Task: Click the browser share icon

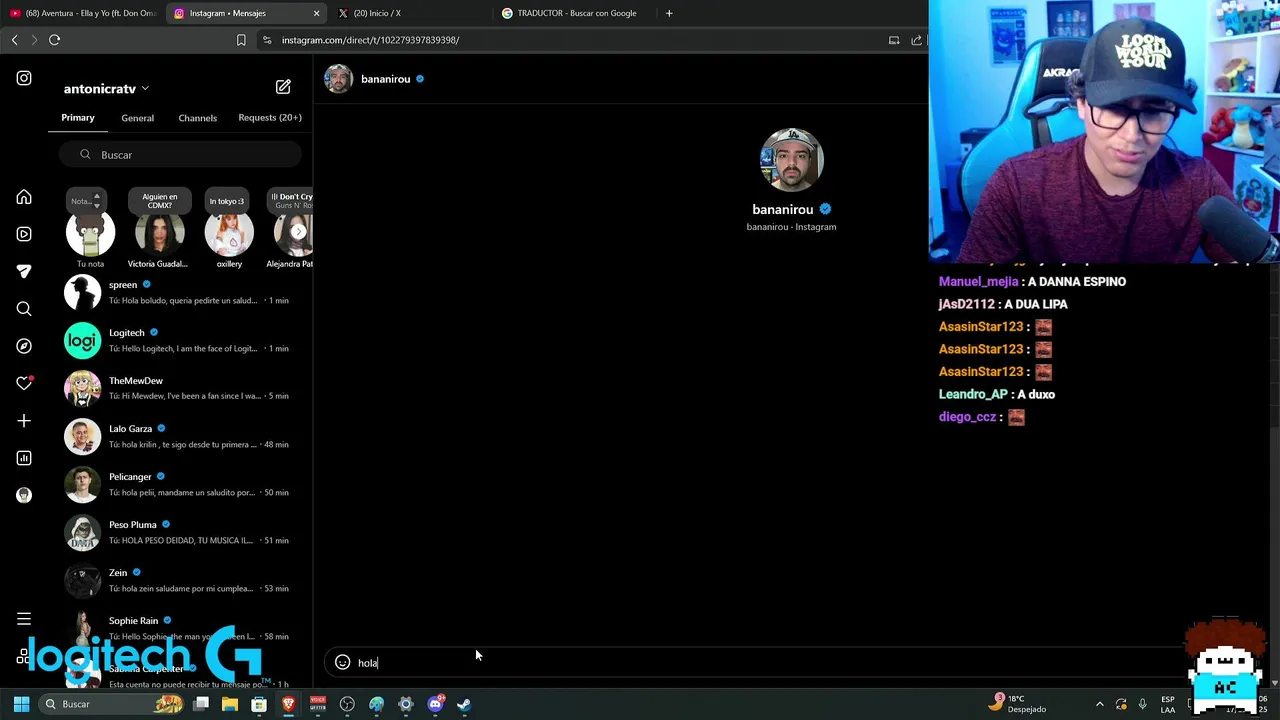Action: pos(916,40)
